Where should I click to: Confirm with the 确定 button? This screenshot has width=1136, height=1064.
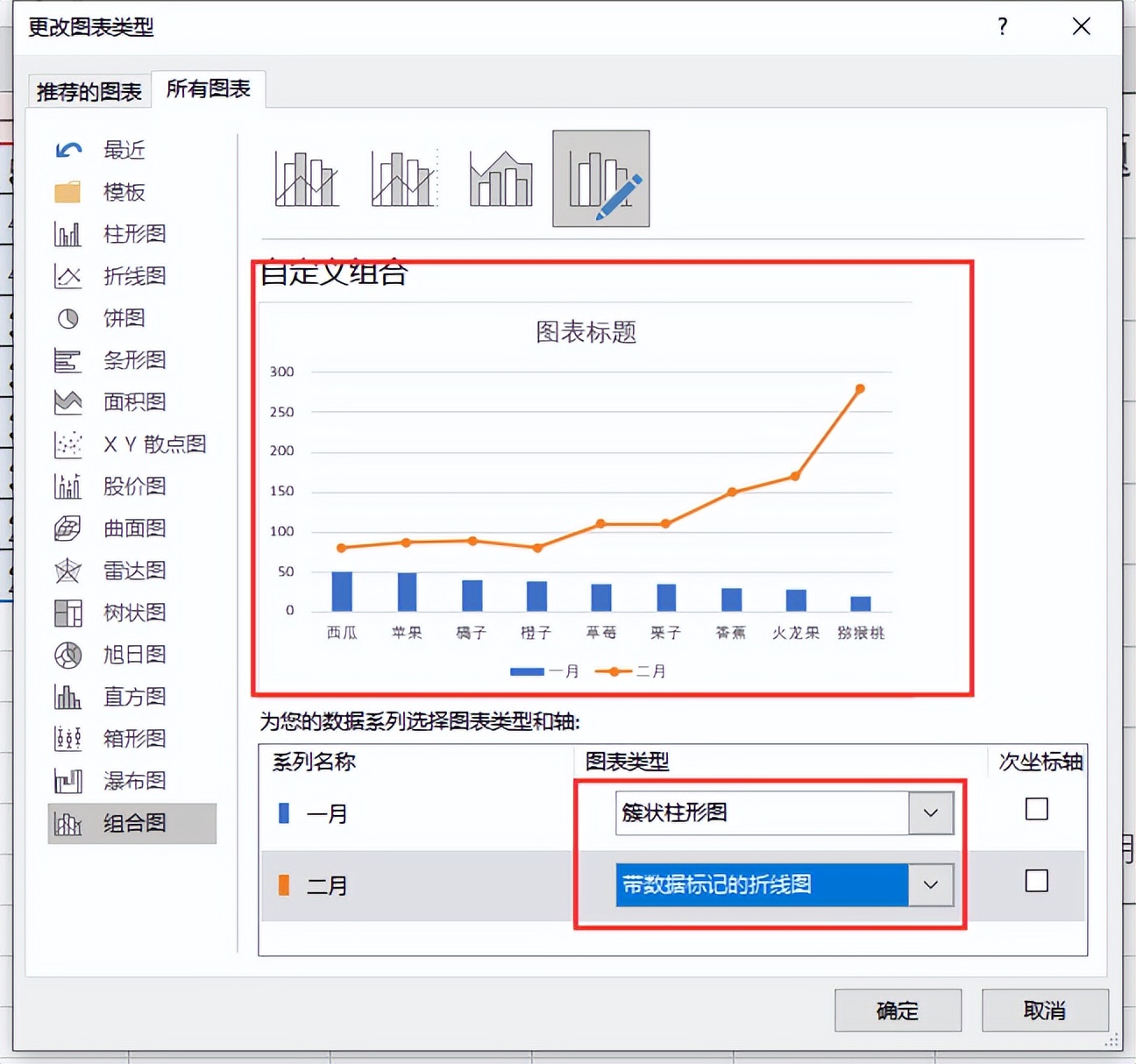tap(898, 1011)
